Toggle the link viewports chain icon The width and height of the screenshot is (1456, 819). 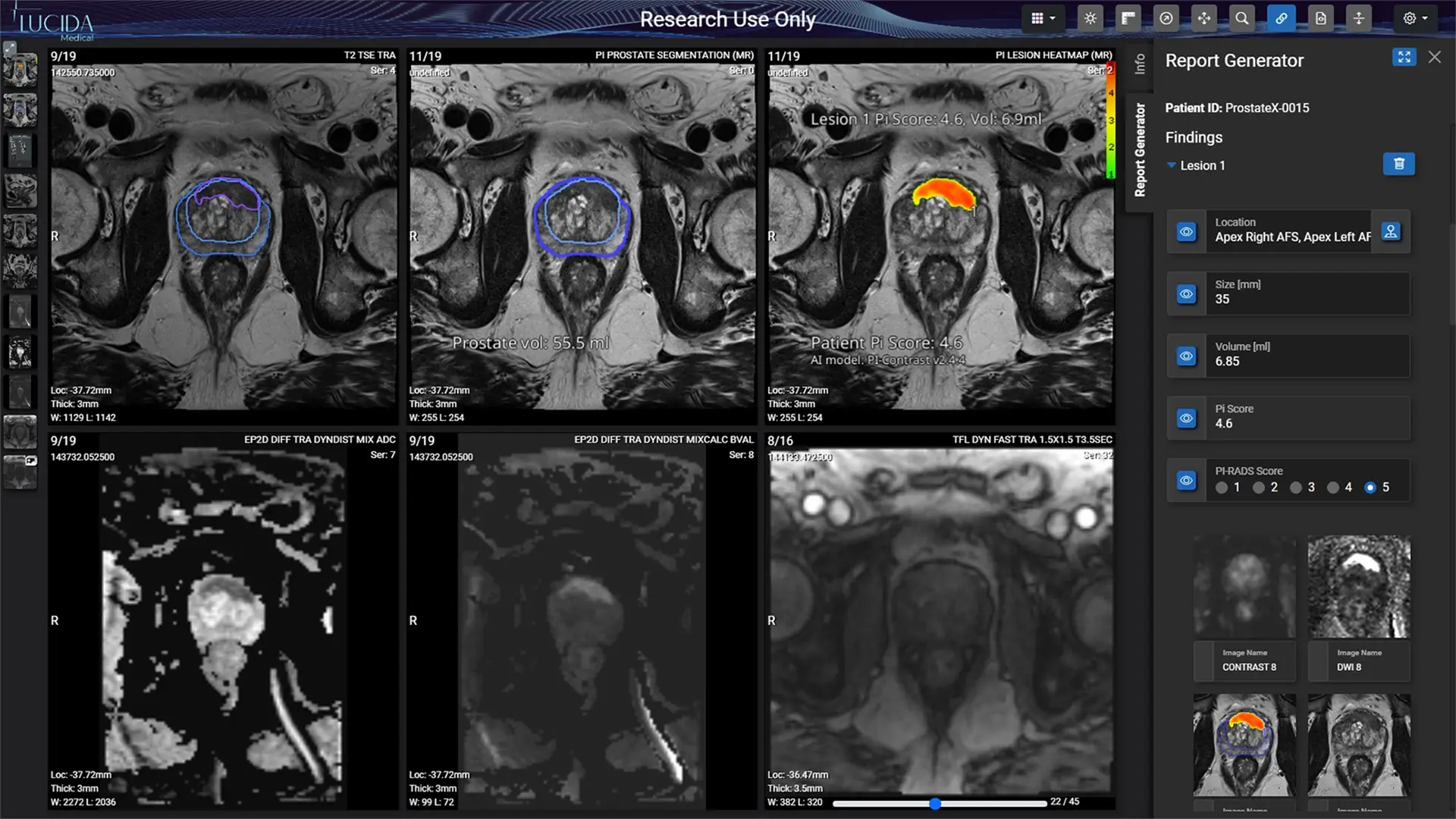1281,18
